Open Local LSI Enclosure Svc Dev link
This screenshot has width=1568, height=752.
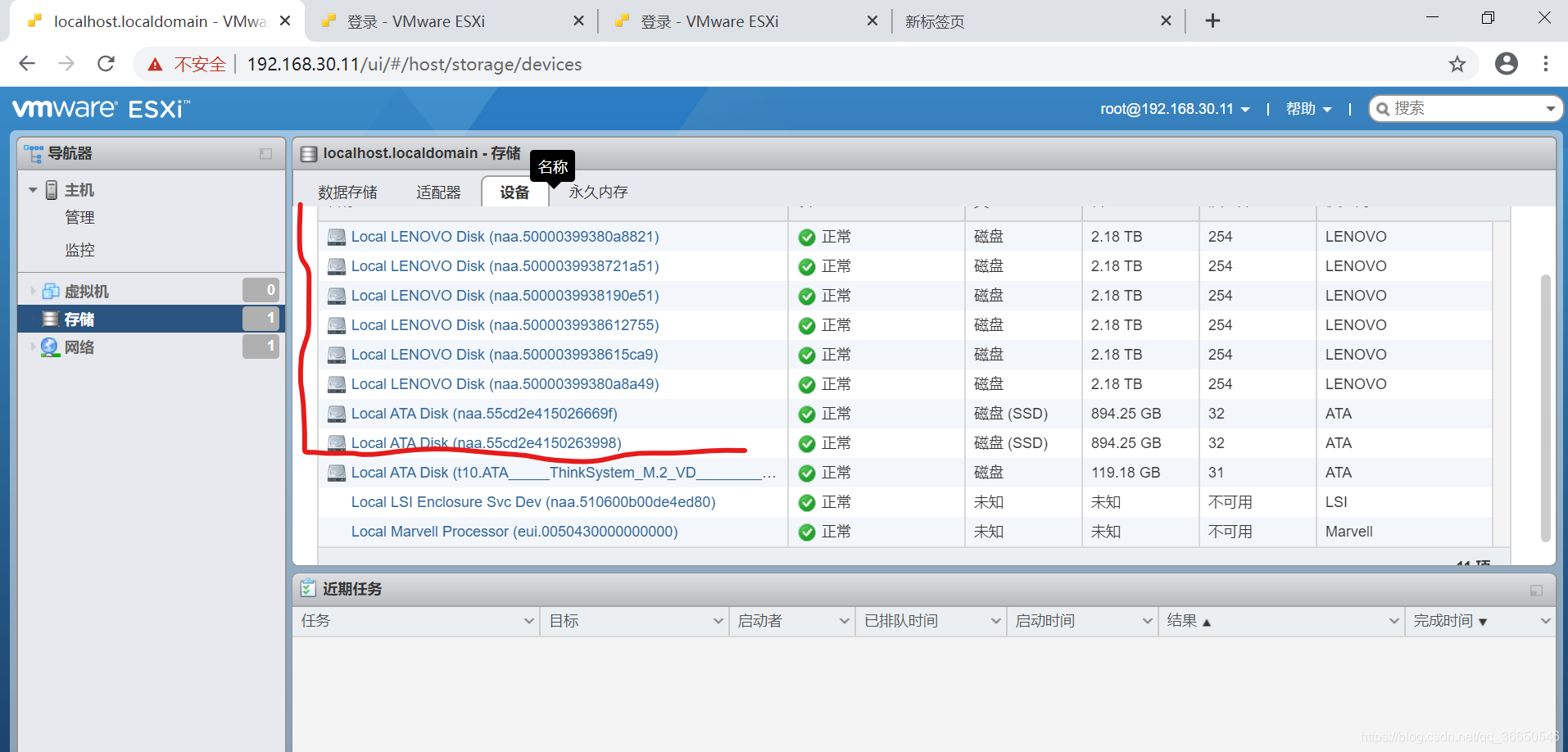click(x=533, y=502)
